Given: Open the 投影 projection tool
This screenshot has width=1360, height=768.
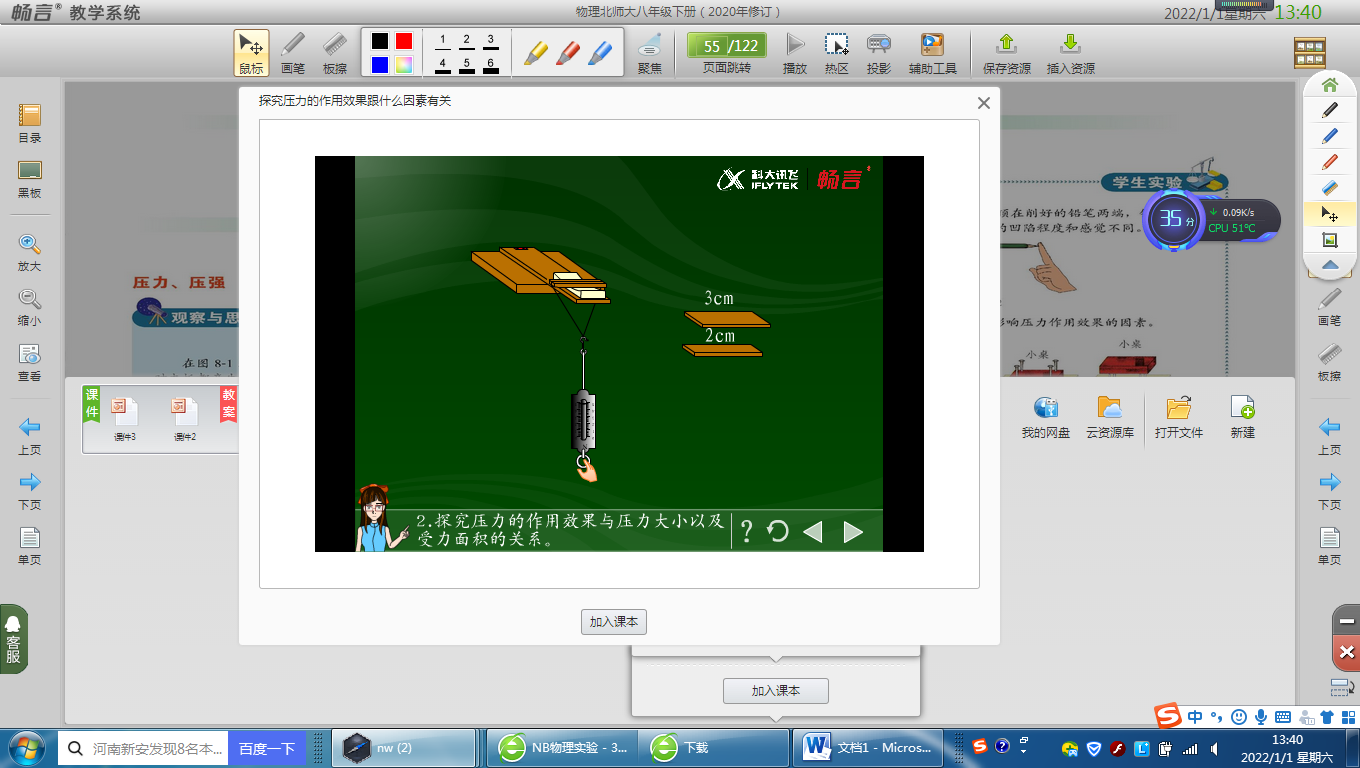Looking at the screenshot, I should 879,52.
